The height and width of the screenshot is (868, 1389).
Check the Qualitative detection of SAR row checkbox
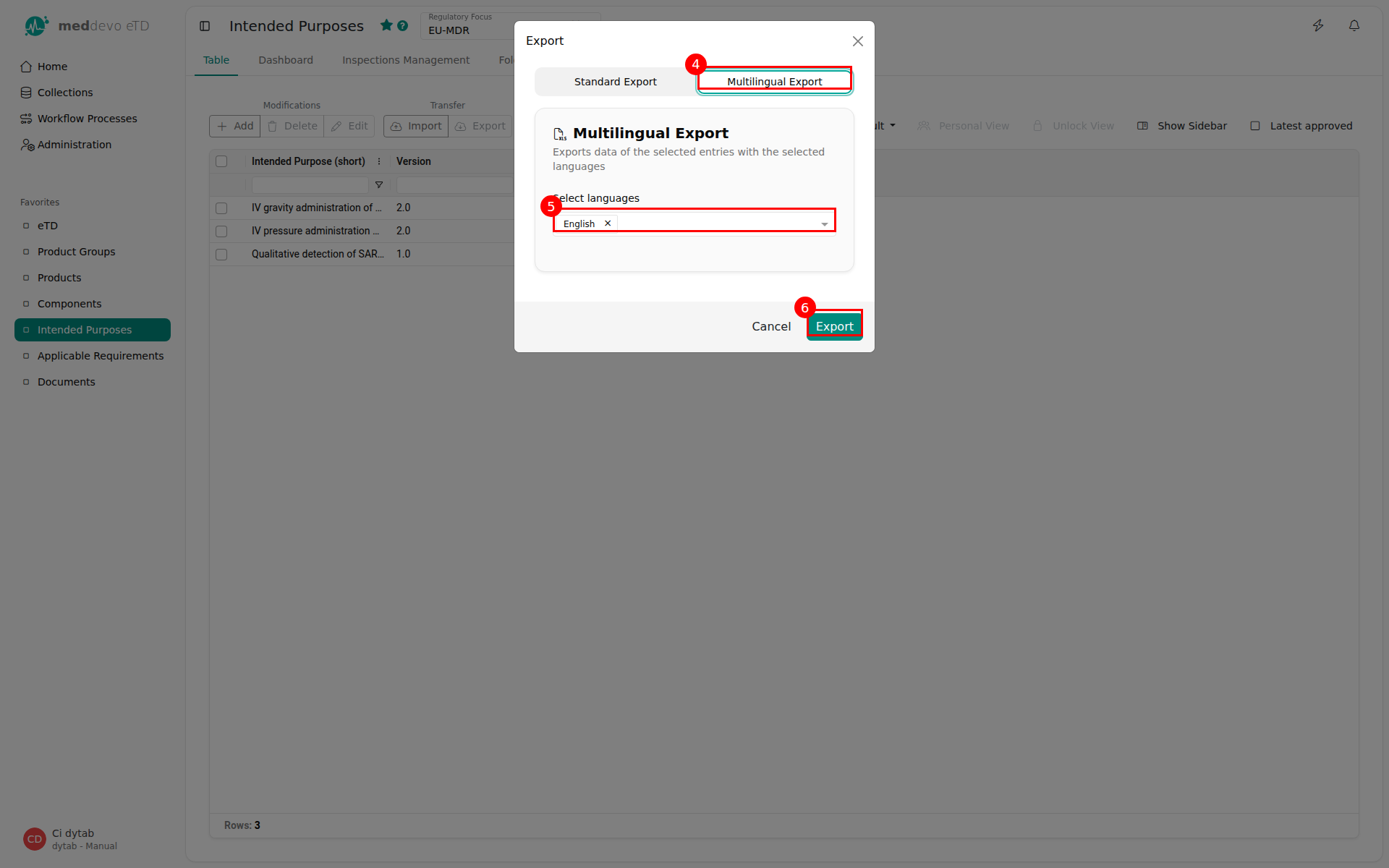tap(221, 255)
